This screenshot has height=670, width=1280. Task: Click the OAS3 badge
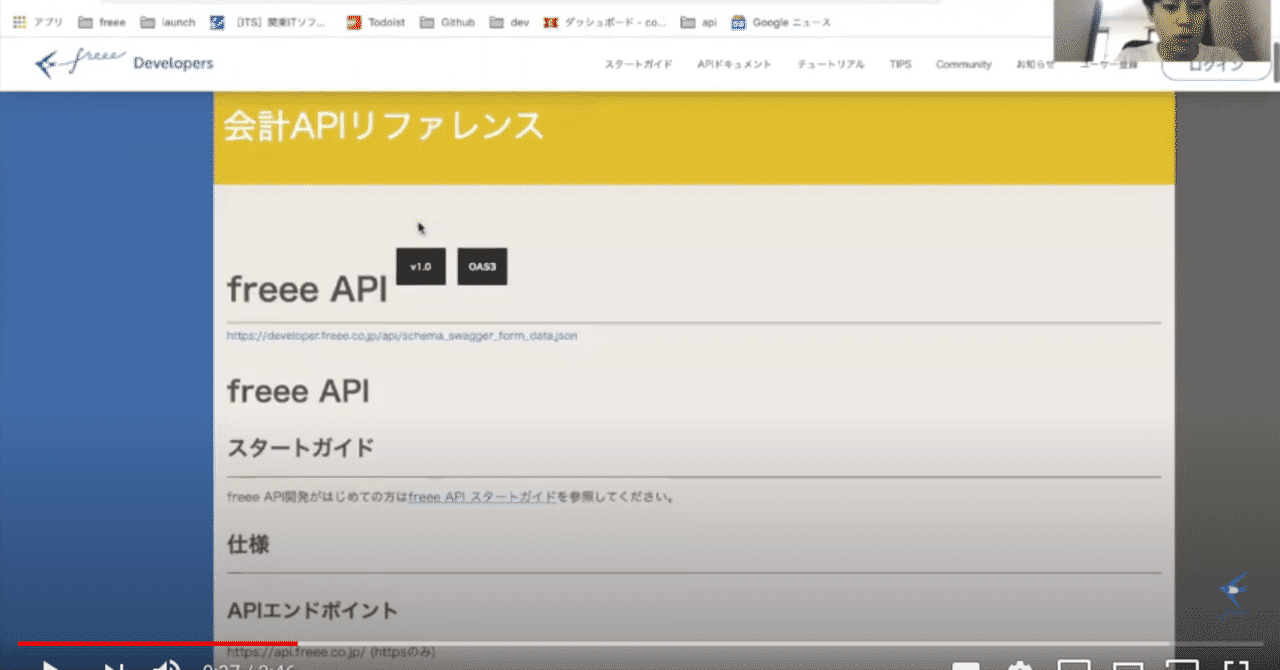click(x=482, y=266)
